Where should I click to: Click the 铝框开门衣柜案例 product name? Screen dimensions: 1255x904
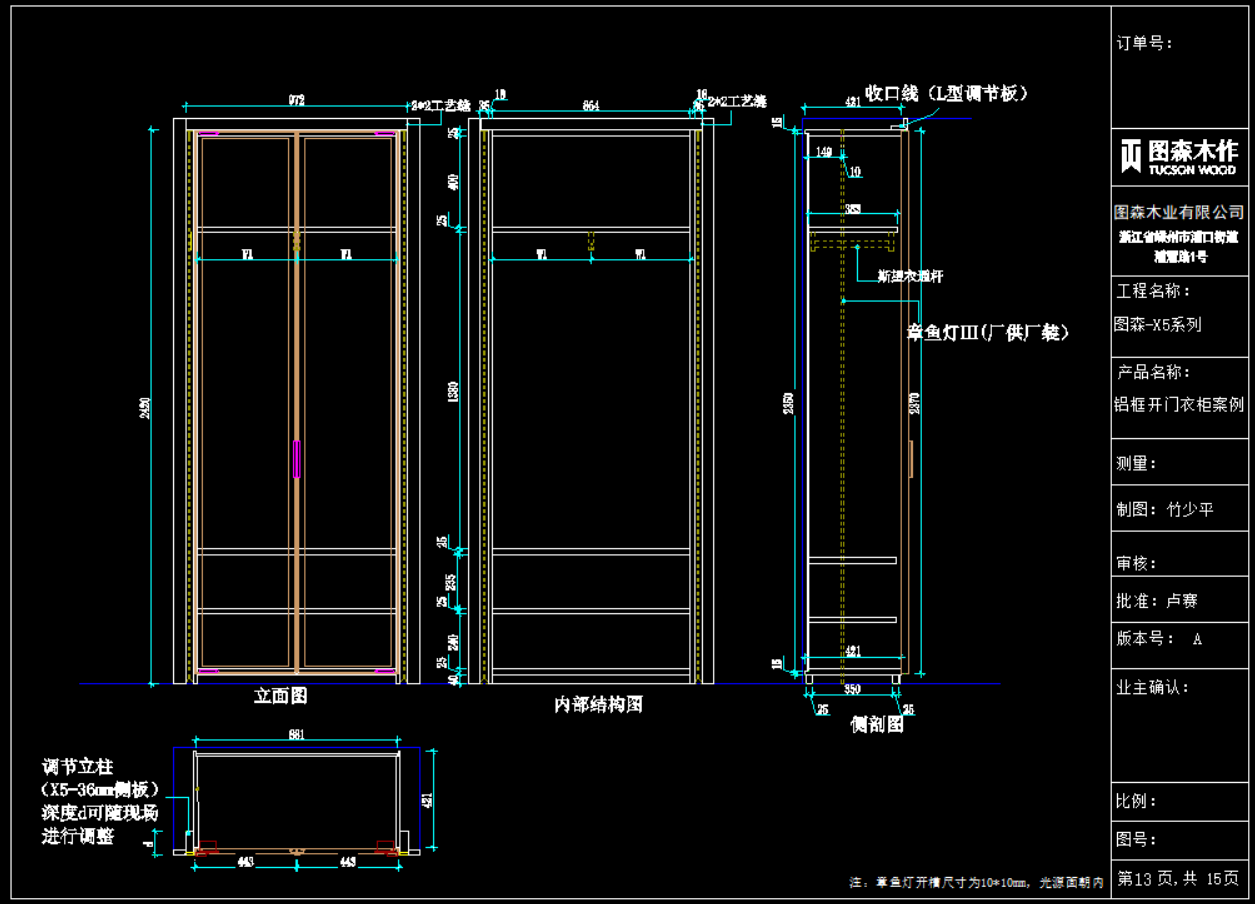click(x=1179, y=405)
